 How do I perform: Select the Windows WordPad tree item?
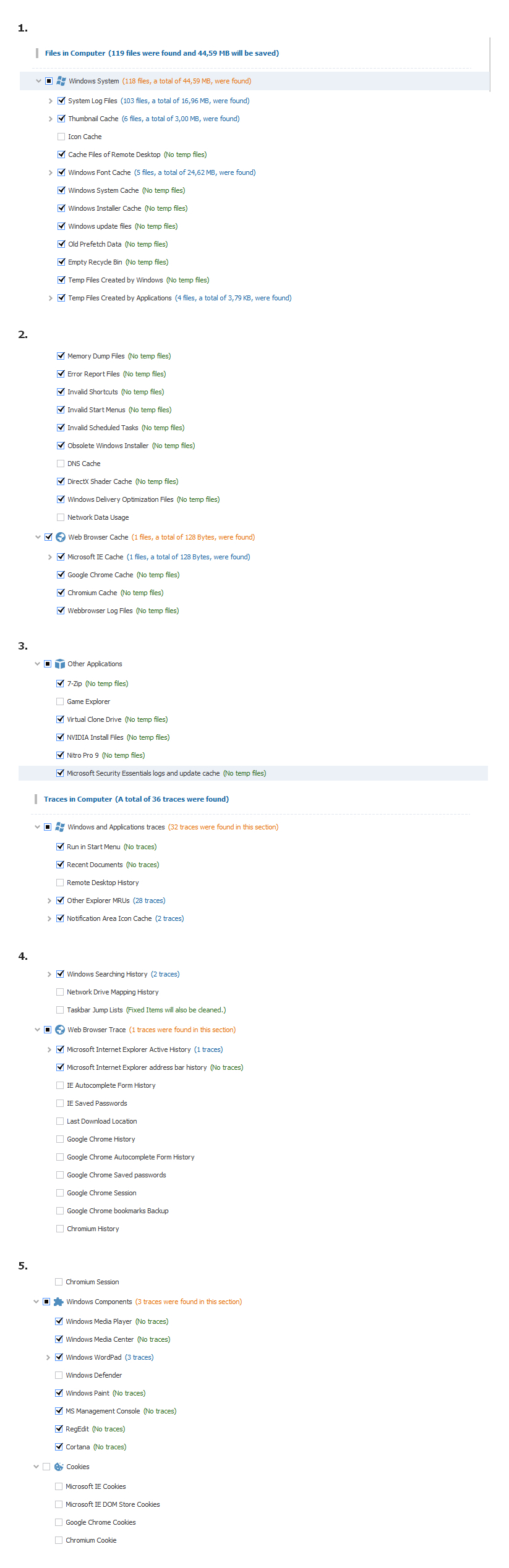(x=93, y=1357)
